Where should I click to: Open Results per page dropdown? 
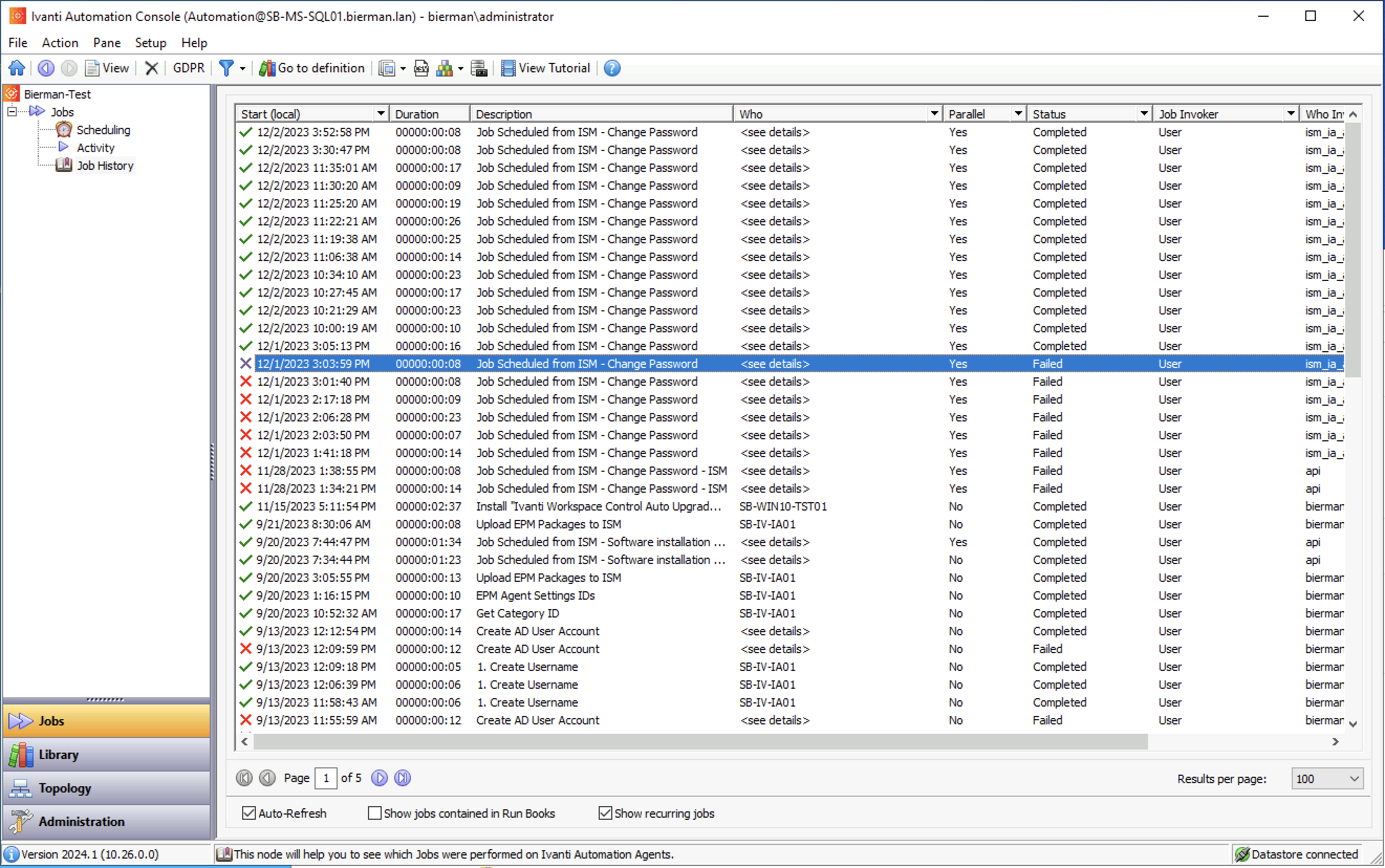[1327, 778]
